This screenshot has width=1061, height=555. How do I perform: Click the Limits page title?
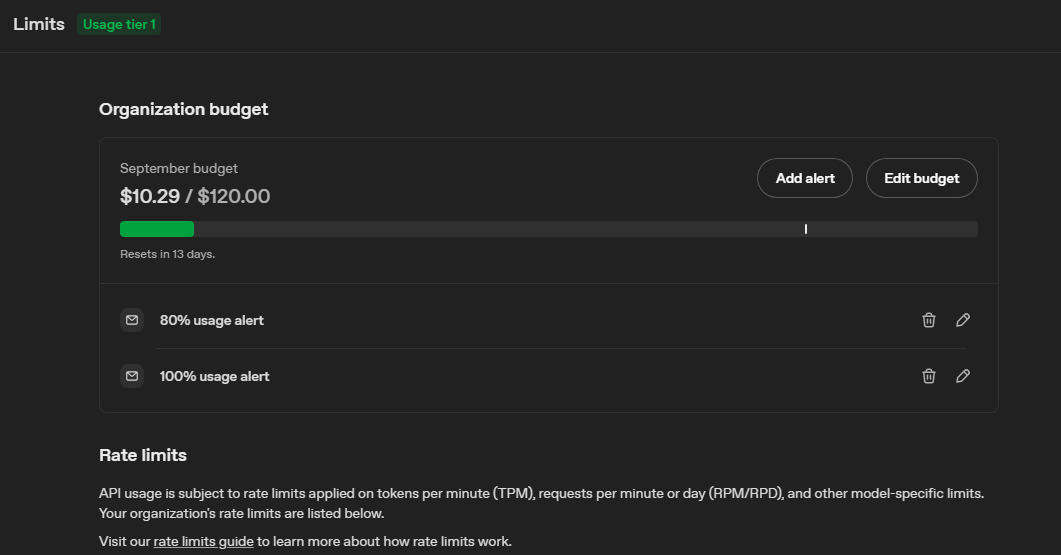pos(39,24)
